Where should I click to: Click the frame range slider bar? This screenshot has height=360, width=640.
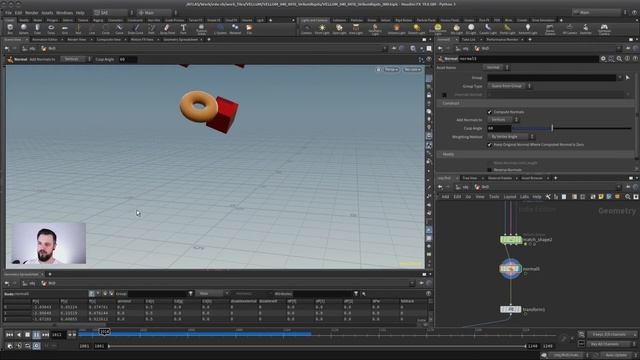point(317,346)
